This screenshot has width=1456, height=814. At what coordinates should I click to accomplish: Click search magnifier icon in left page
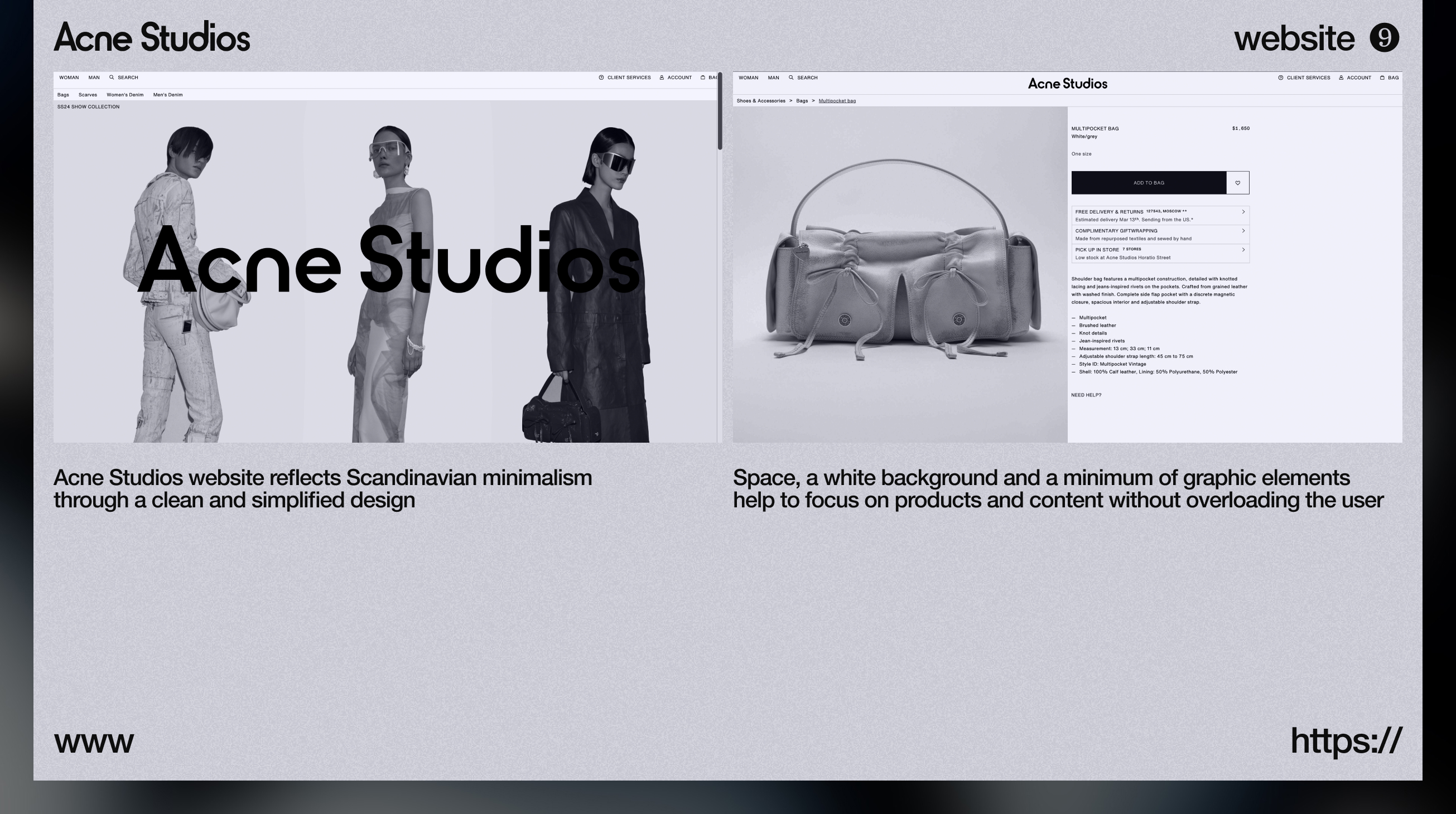112,77
